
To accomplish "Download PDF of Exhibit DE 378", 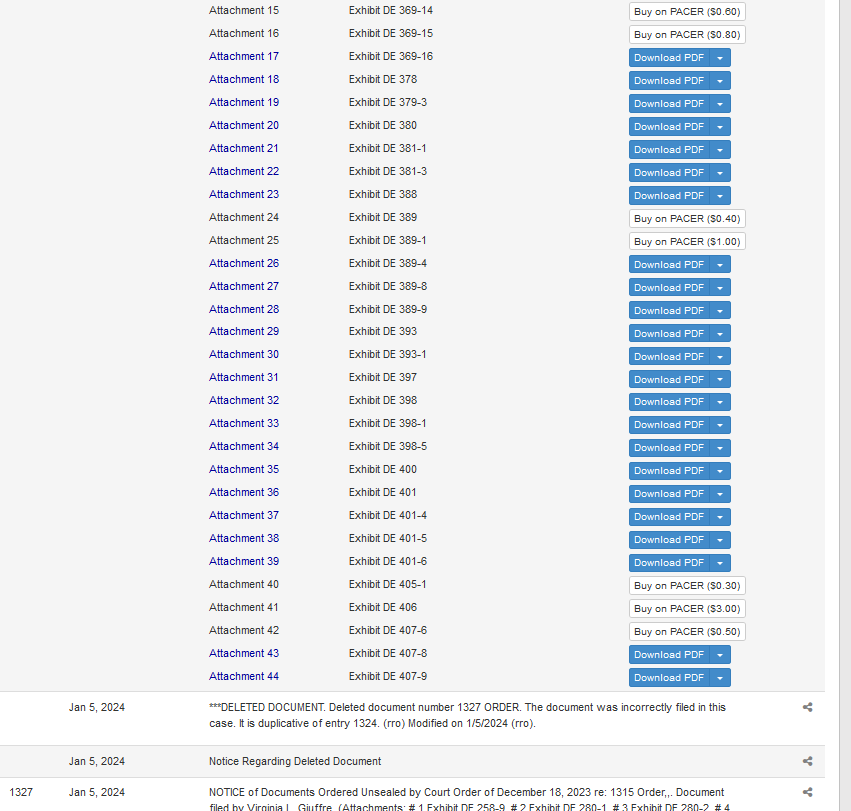I will [669, 80].
